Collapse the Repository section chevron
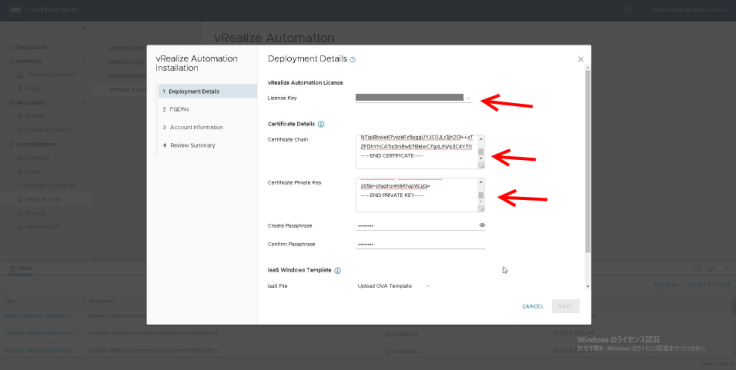 84,103
